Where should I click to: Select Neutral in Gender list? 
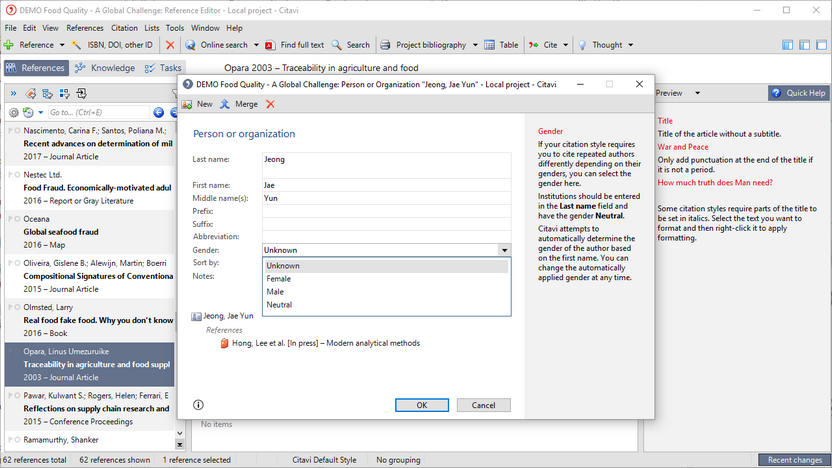click(386, 305)
